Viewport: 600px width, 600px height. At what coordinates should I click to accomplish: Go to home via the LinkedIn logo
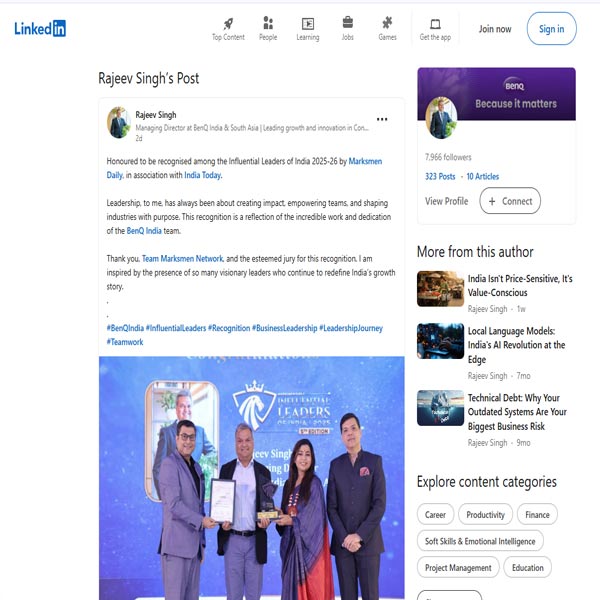[x=40, y=28]
